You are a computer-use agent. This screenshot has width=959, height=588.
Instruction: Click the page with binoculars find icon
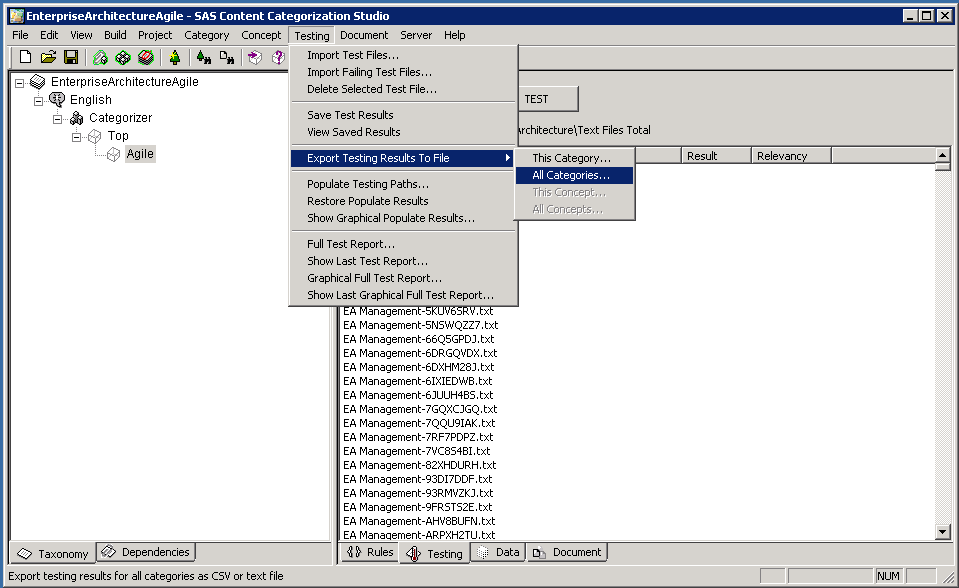(227, 58)
